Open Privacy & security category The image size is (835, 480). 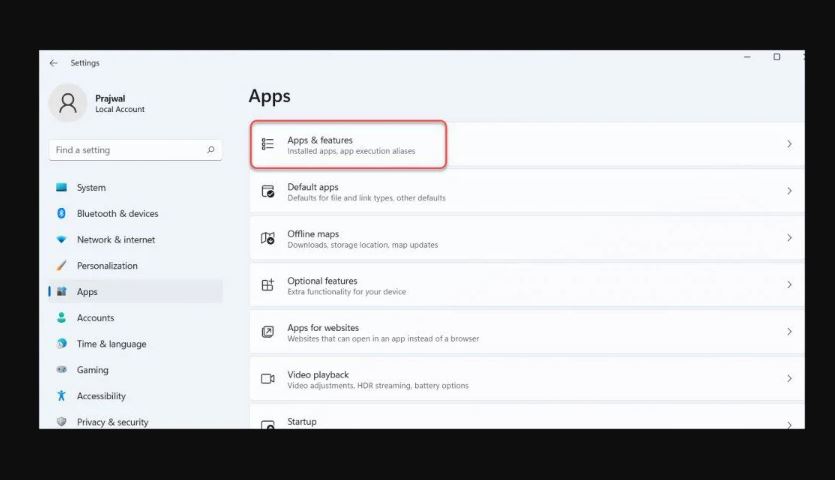tap(135, 421)
